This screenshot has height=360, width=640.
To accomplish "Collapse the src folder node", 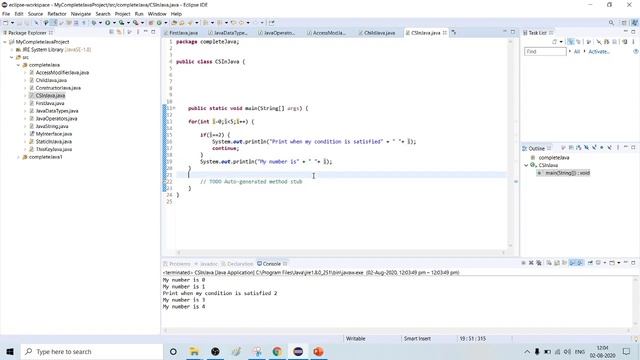I will click(x=12, y=58).
